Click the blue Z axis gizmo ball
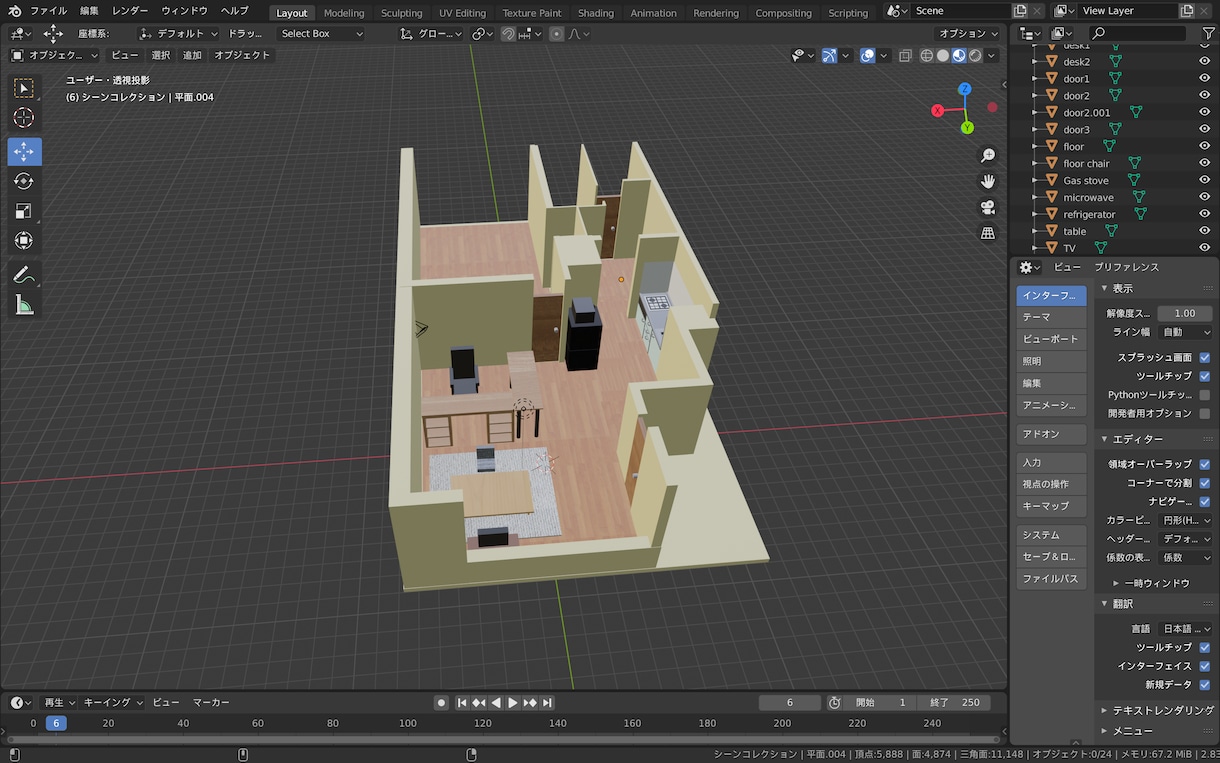 [964, 89]
